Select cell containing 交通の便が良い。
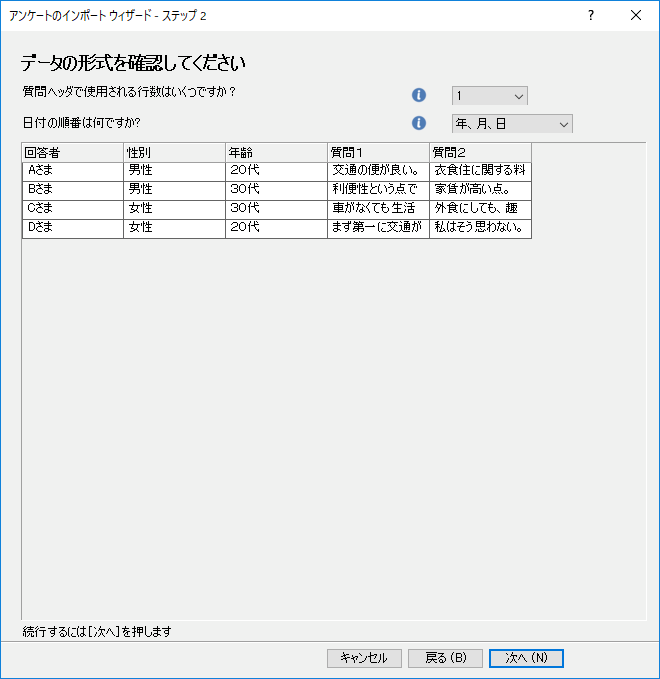The width and height of the screenshot is (660, 679). [x=378, y=171]
